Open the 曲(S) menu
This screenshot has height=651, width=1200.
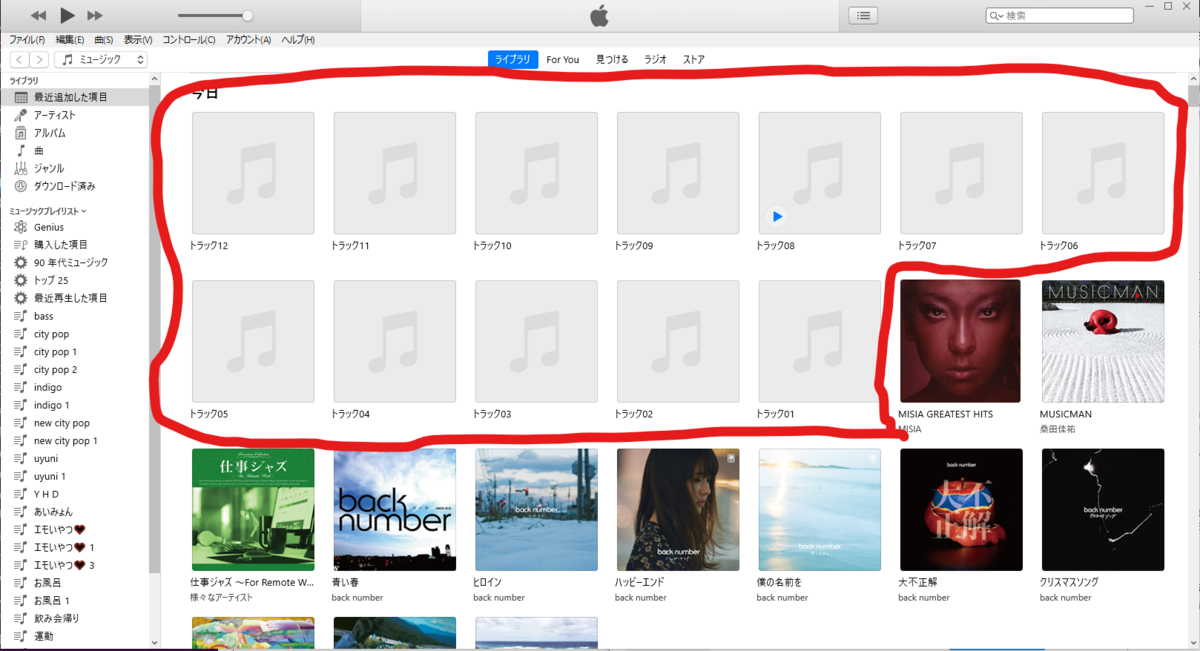coord(104,40)
